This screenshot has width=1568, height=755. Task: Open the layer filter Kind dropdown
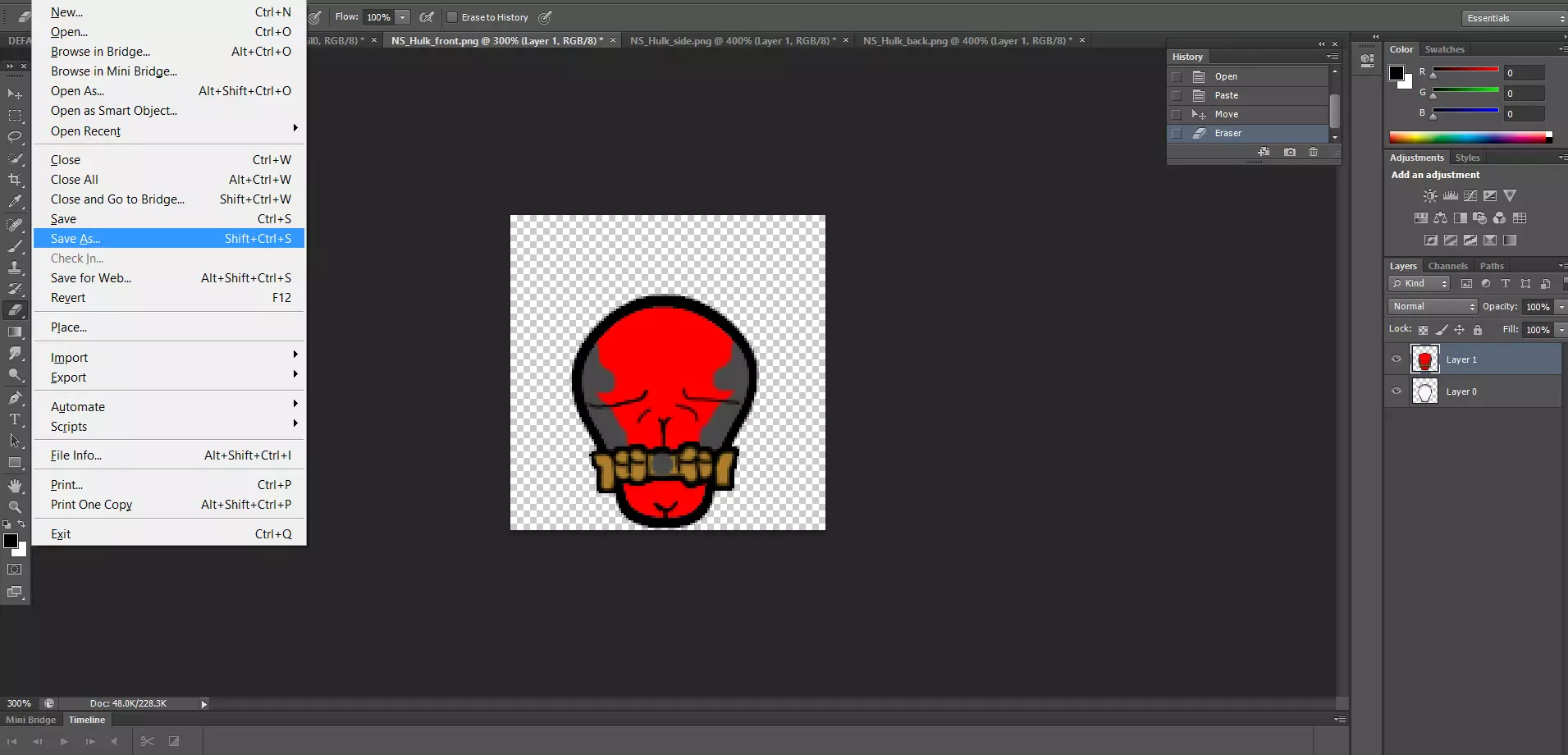pyautogui.click(x=1419, y=284)
